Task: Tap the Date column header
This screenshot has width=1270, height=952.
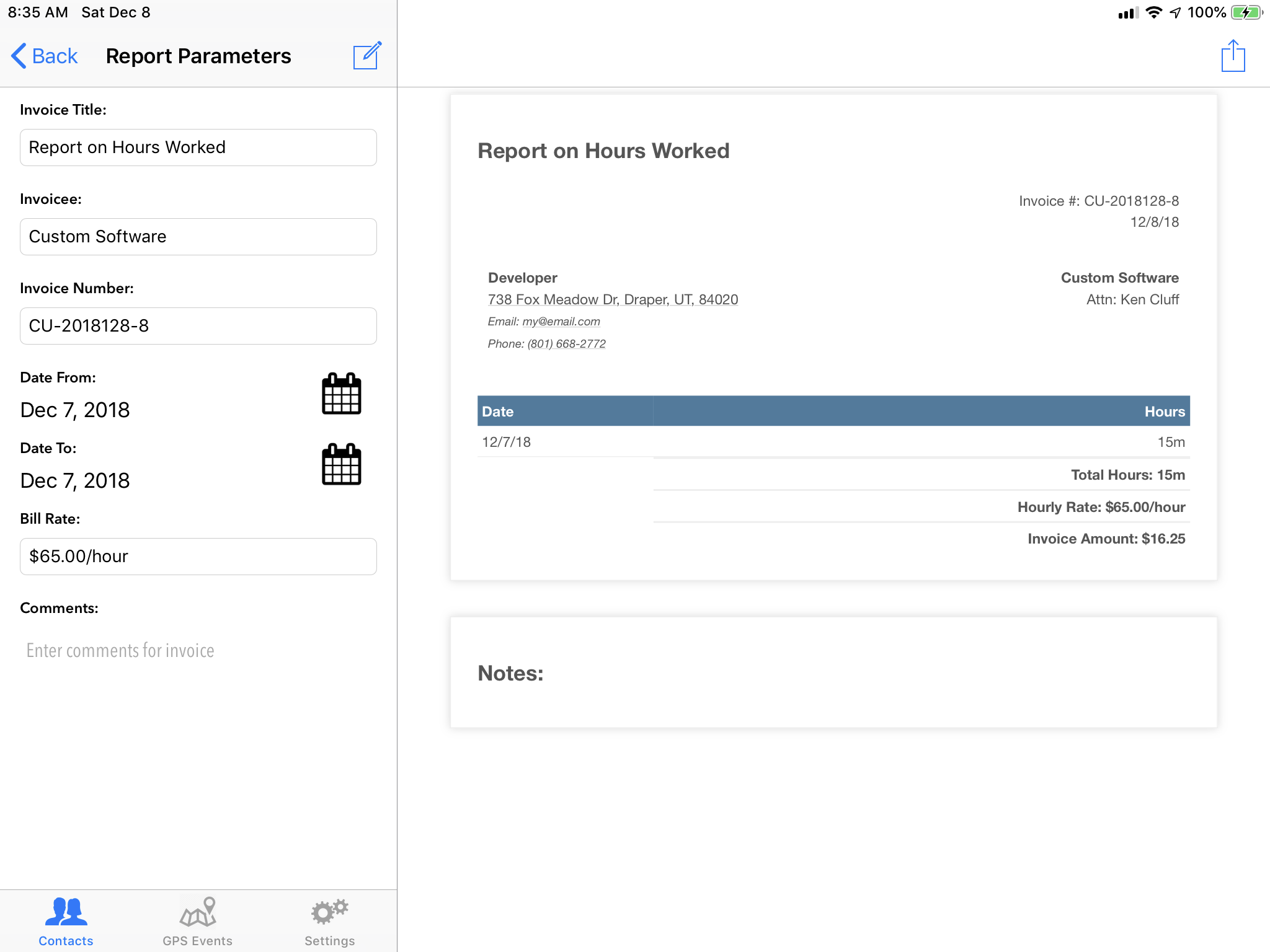Action: point(497,412)
